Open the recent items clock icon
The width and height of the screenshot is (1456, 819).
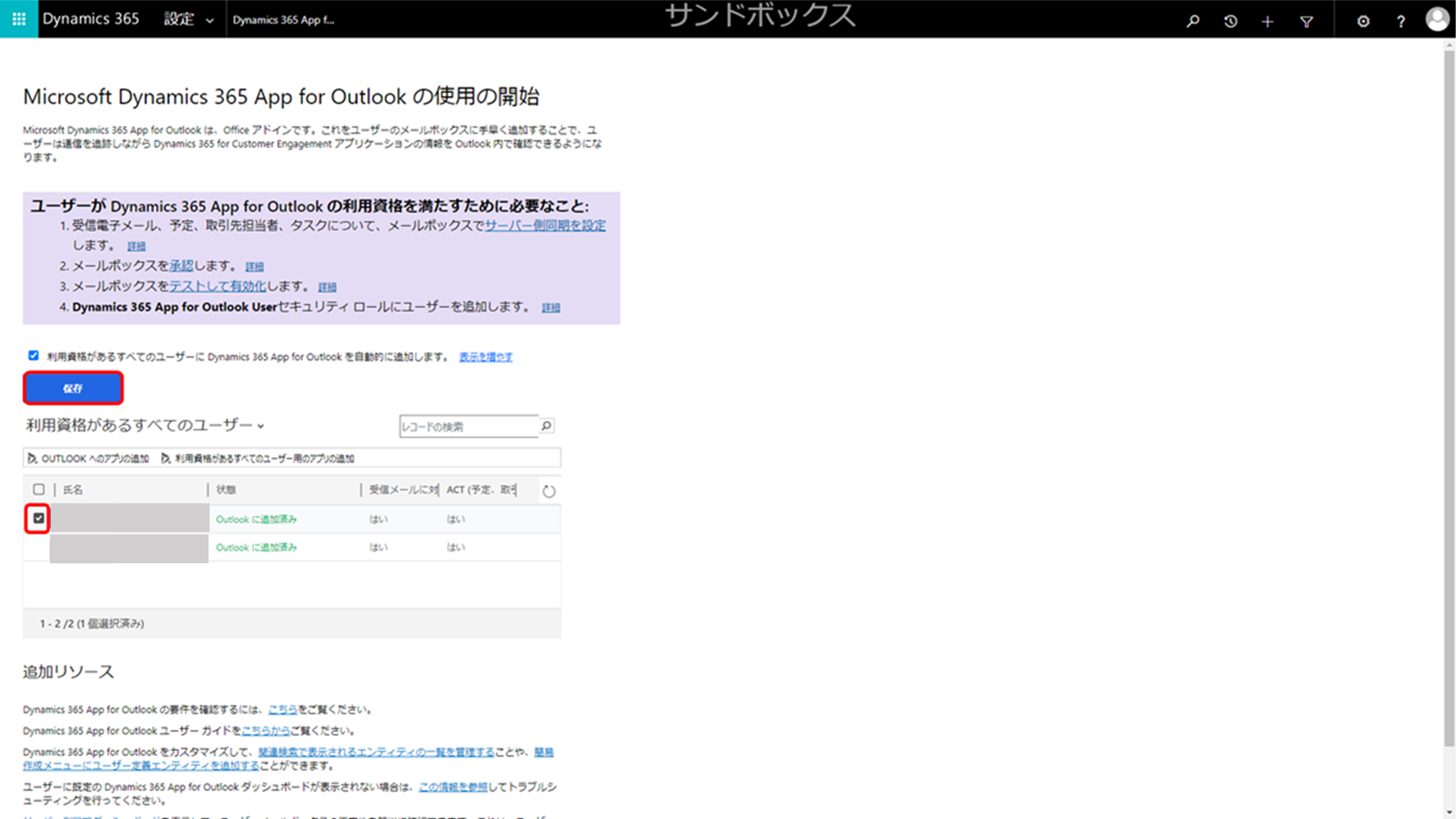(x=1230, y=21)
